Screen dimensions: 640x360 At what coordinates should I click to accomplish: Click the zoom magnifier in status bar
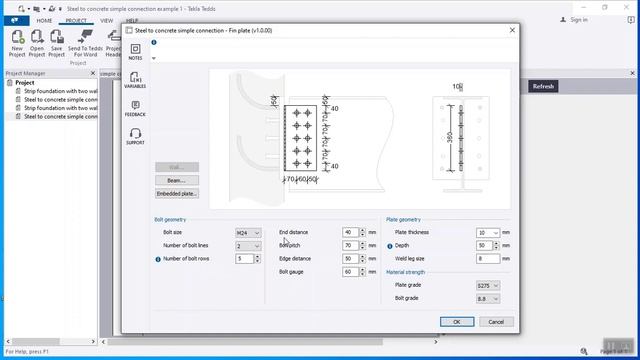tap(584, 351)
